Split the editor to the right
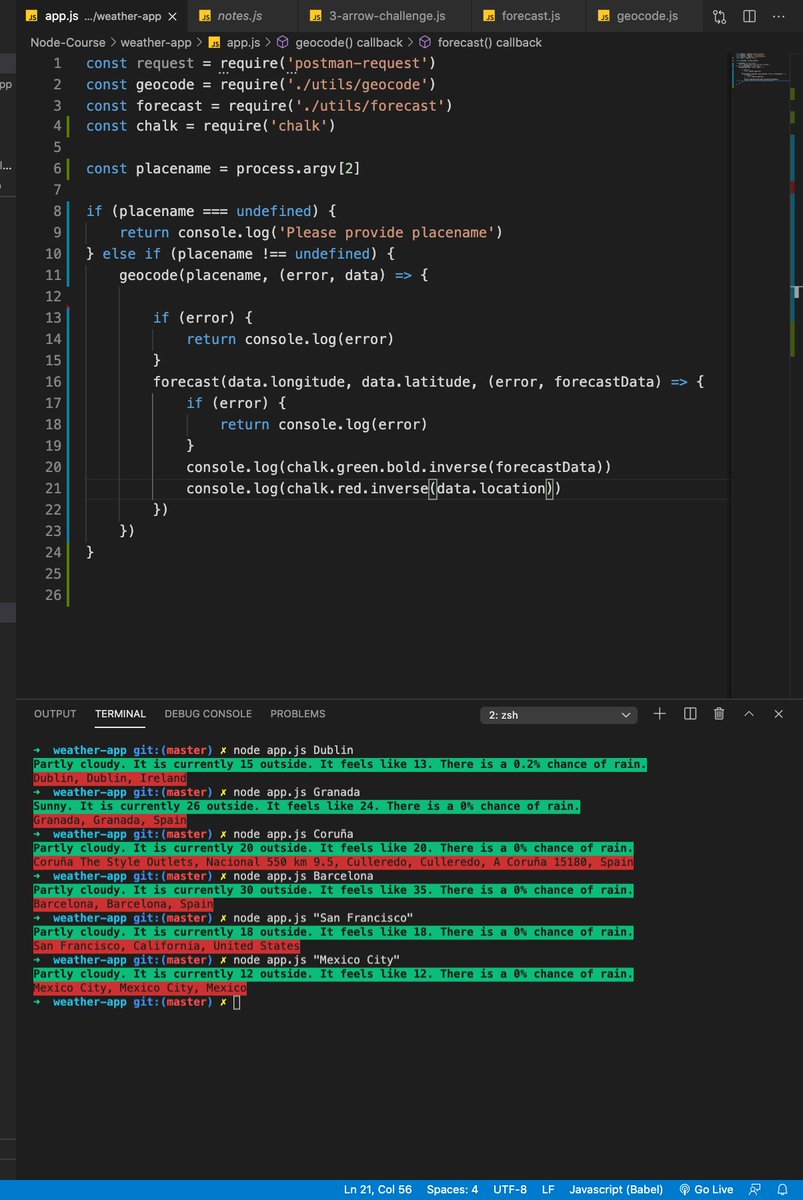The image size is (803, 1200). 750,16
